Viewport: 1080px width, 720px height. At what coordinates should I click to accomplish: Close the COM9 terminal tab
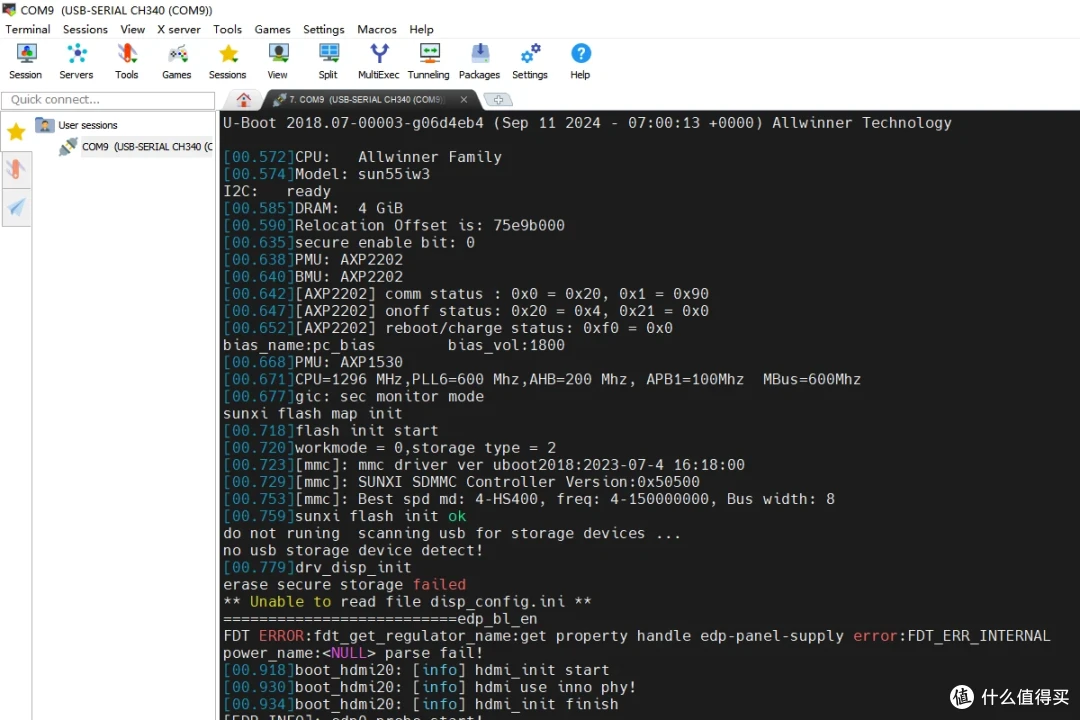(464, 100)
